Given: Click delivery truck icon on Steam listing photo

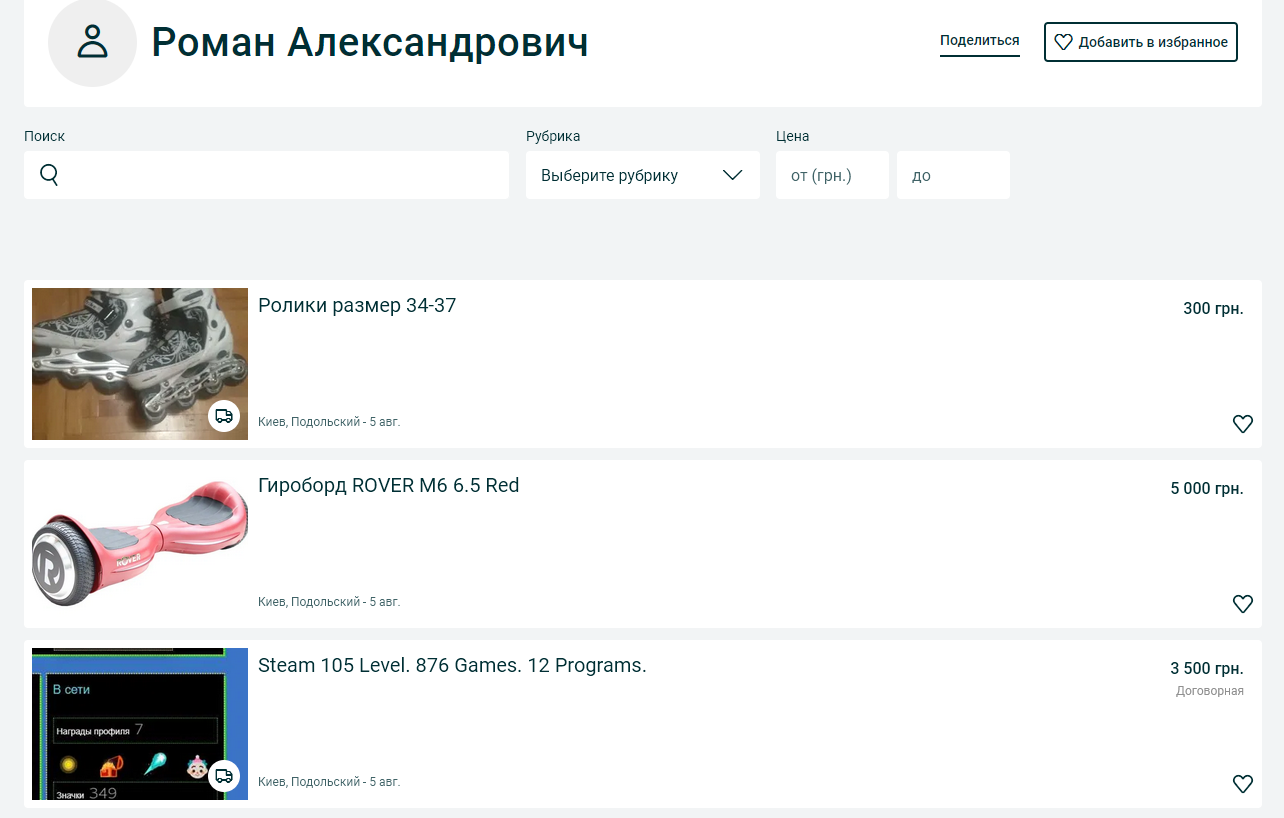Looking at the screenshot, I should point(224,776).
